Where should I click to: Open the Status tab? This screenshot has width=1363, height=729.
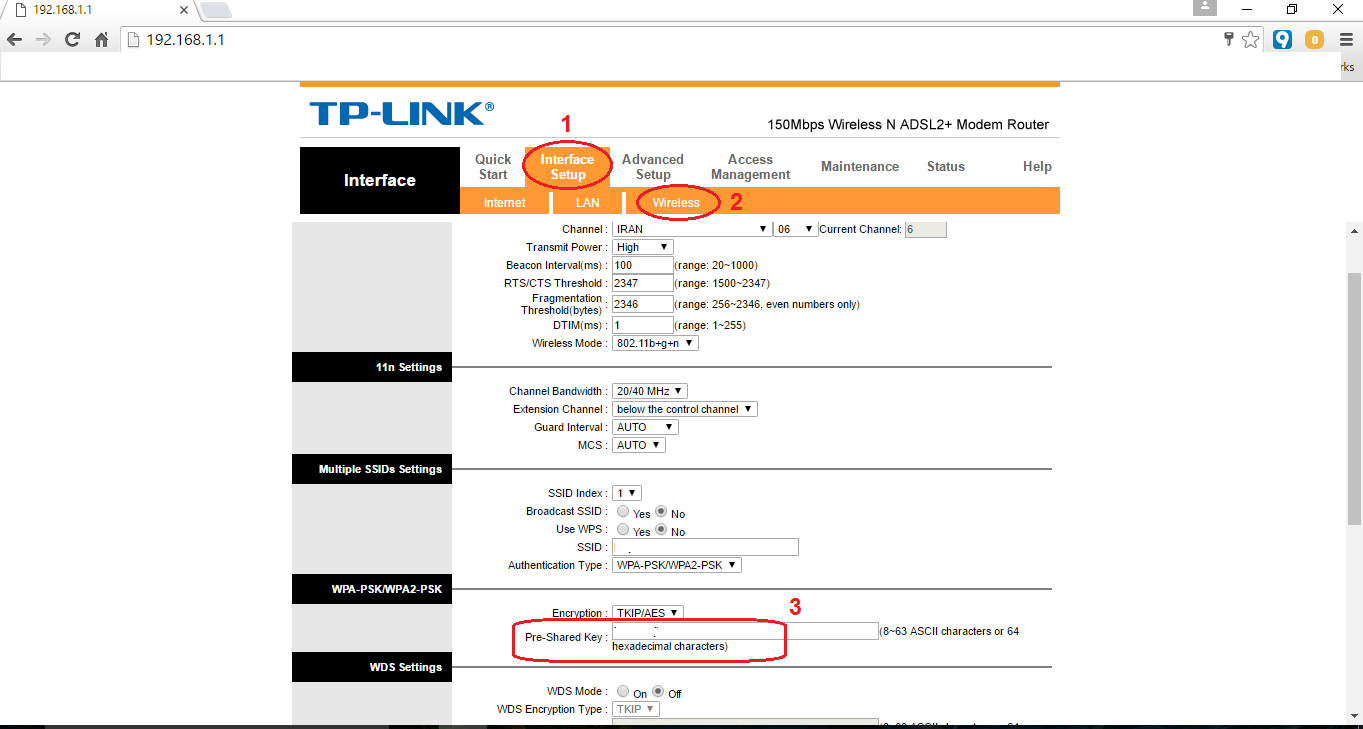[946, 167]
